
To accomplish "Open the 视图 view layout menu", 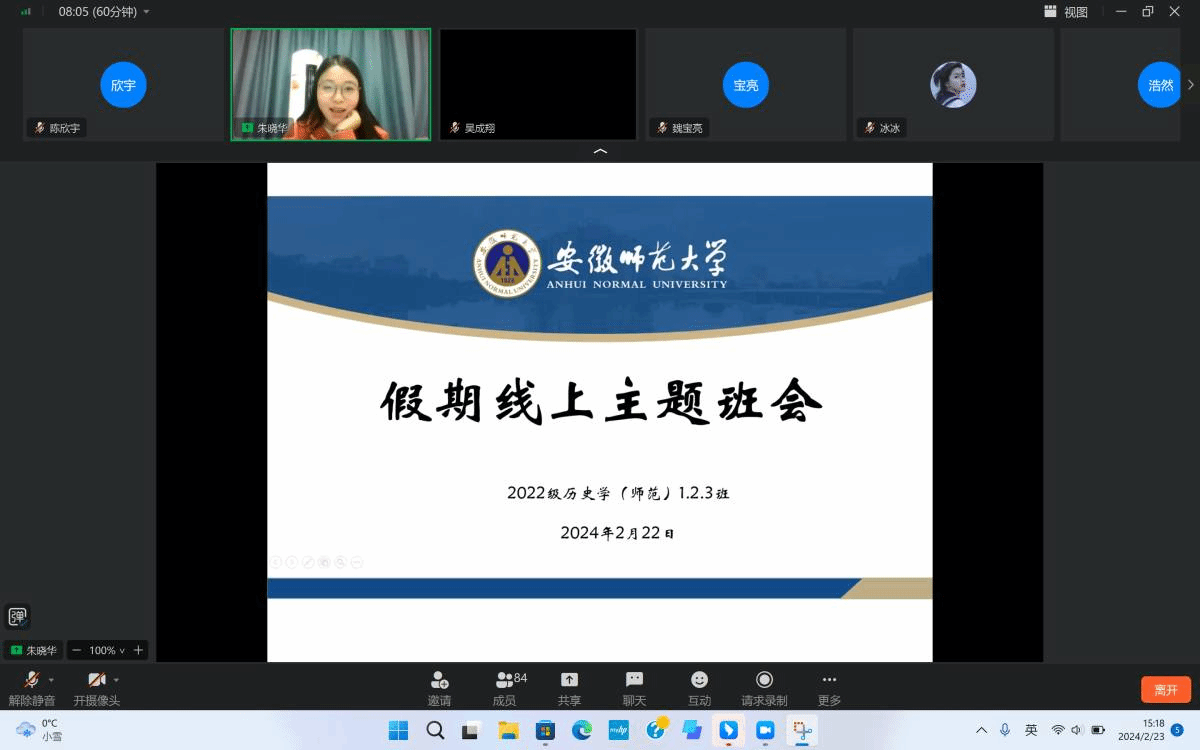I will (x=1066, y=12).
